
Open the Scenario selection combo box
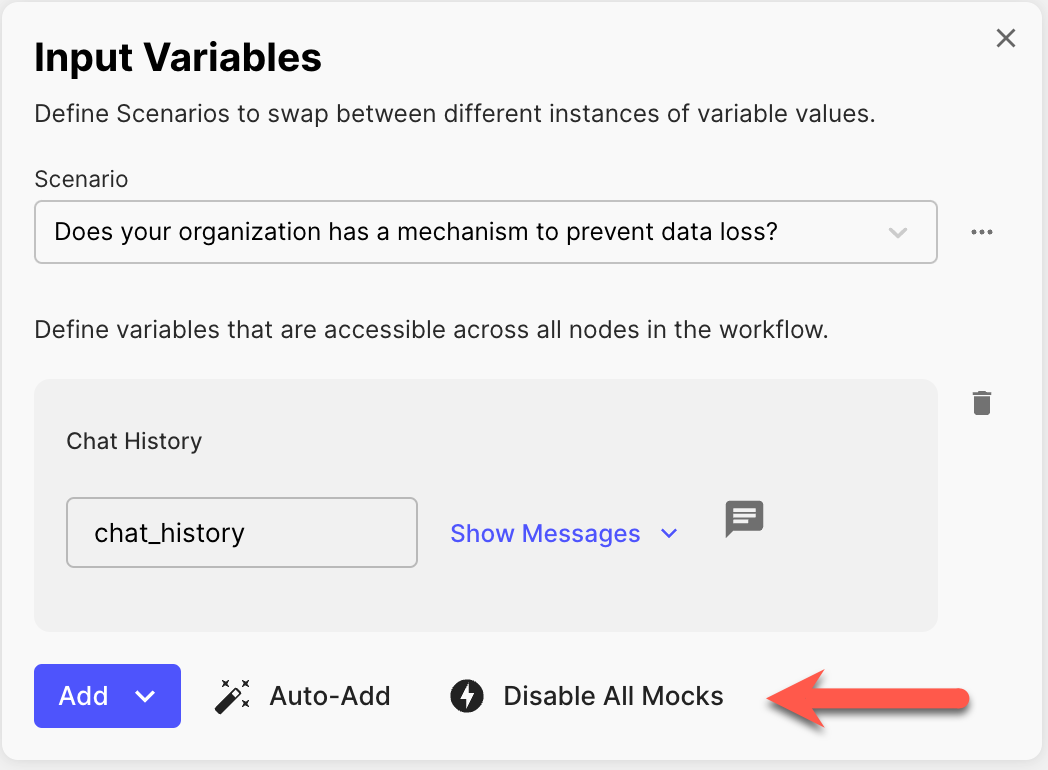tap(486, 232)
